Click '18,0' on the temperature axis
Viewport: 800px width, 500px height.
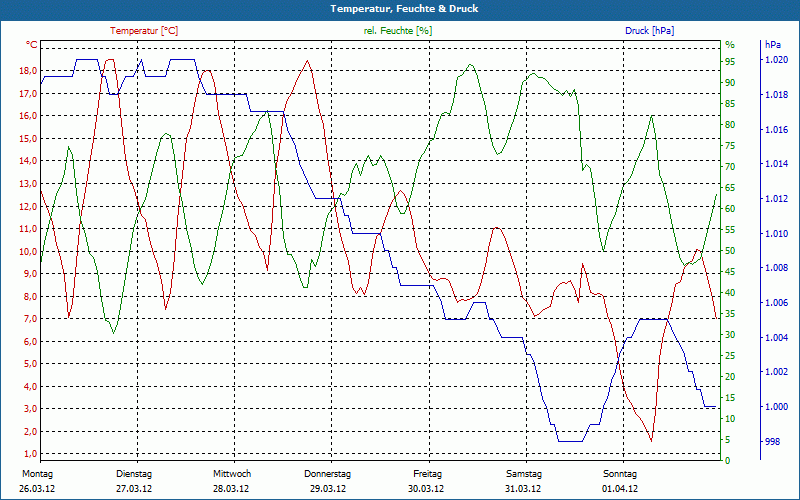point(29,71)
